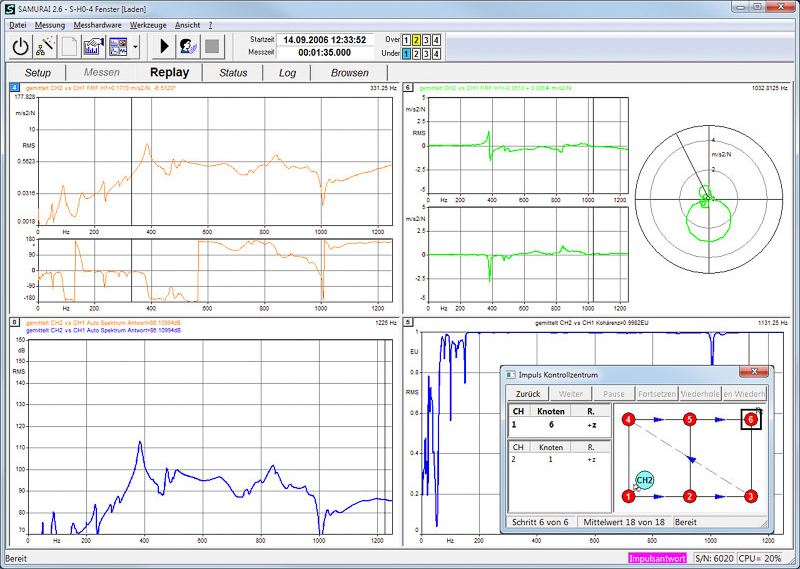Image resolution: width=800 pixels, height=569 pixels.
Task: Click the blank new document icon
Action: tap(70, 45)
